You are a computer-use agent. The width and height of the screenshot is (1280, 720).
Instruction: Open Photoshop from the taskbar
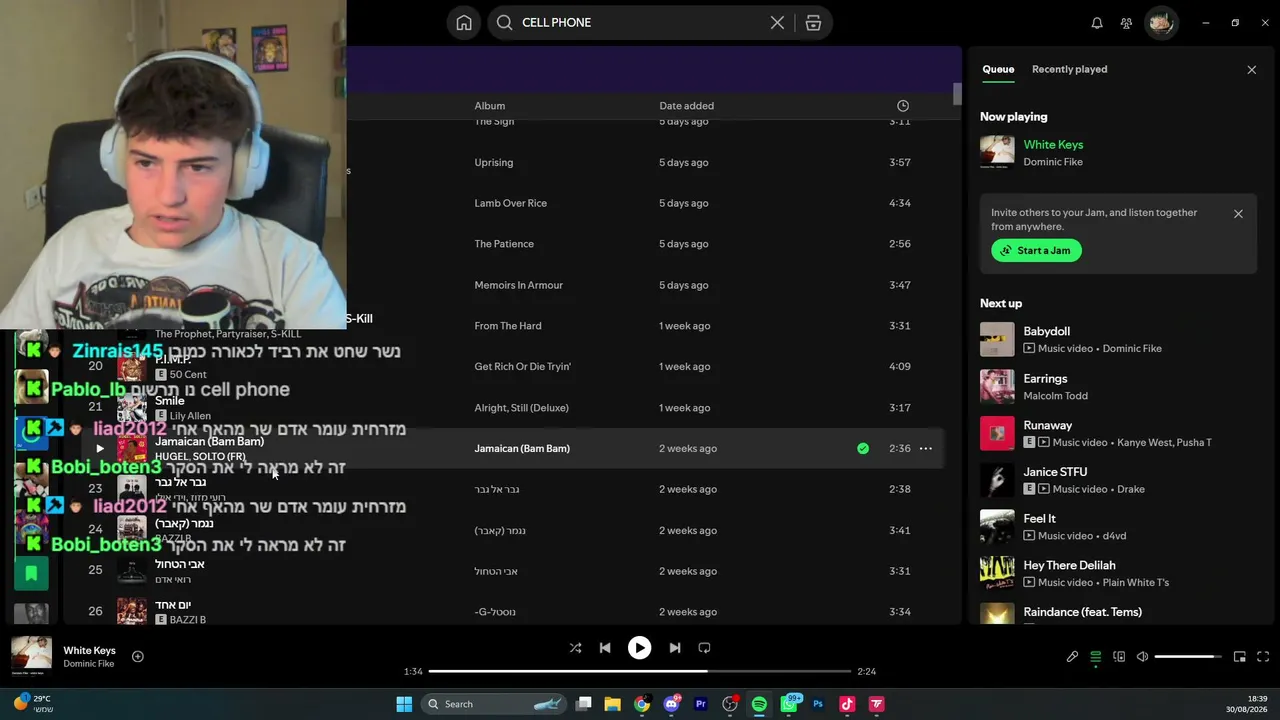point(818,704)
